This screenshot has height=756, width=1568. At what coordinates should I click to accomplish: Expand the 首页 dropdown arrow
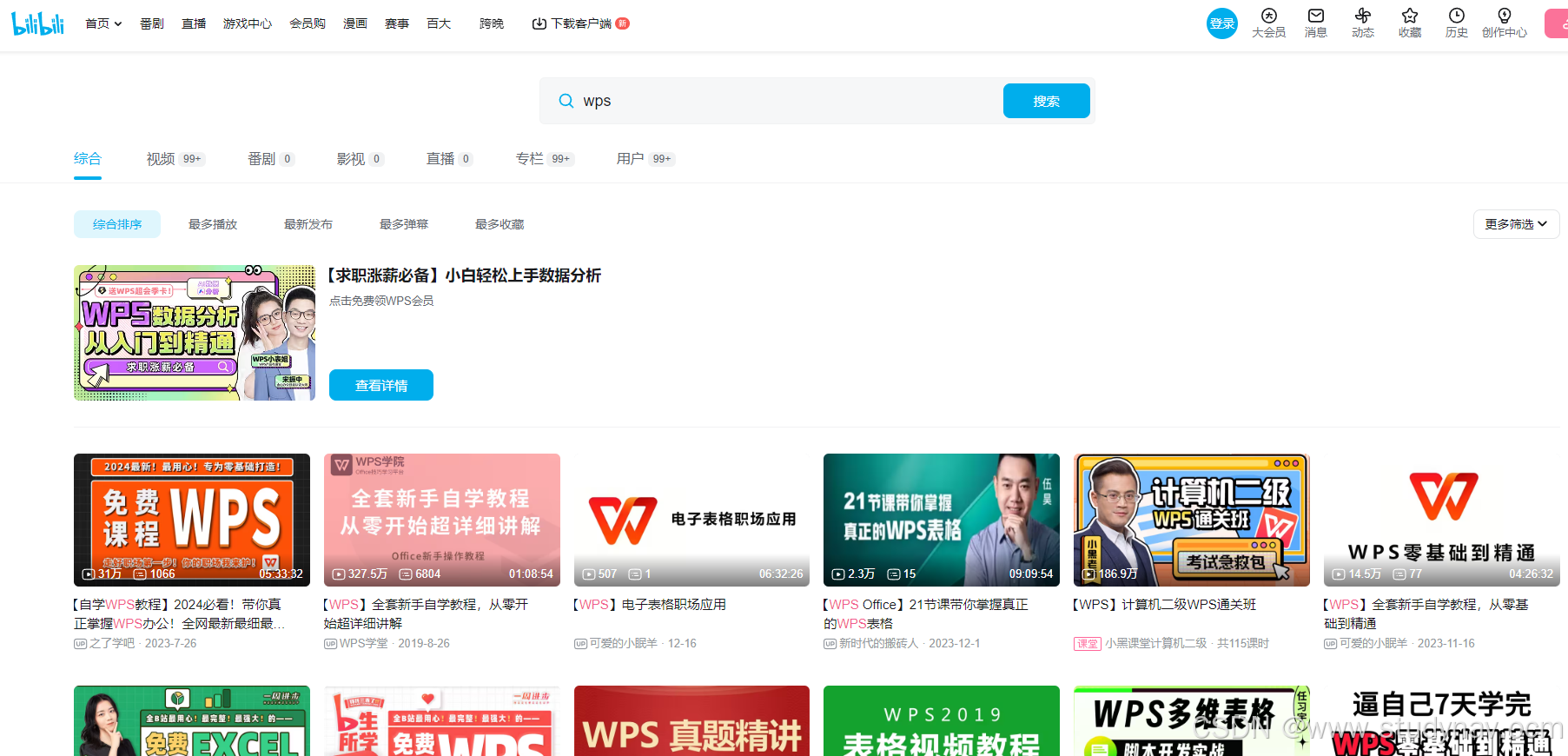(118, 24)
